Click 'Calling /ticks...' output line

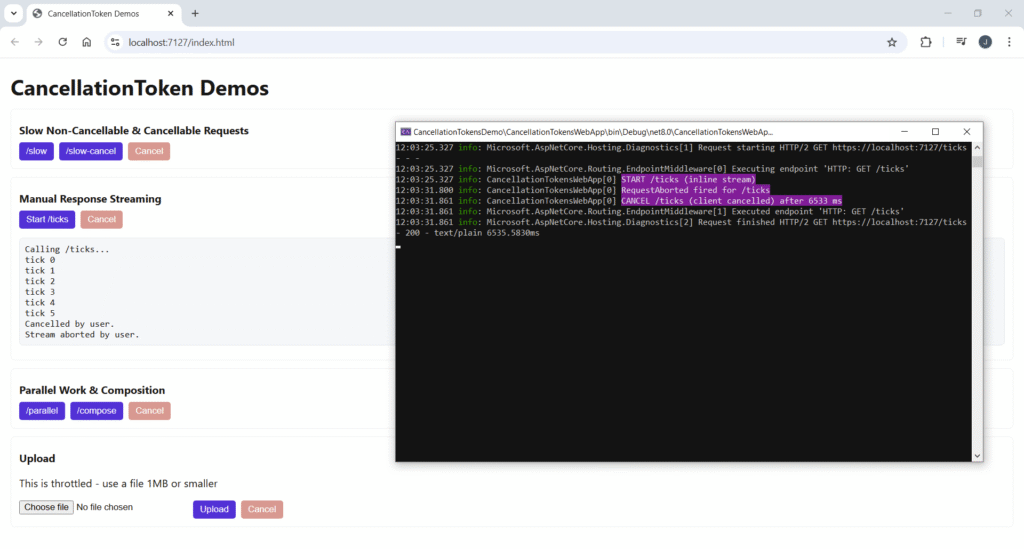67,249
